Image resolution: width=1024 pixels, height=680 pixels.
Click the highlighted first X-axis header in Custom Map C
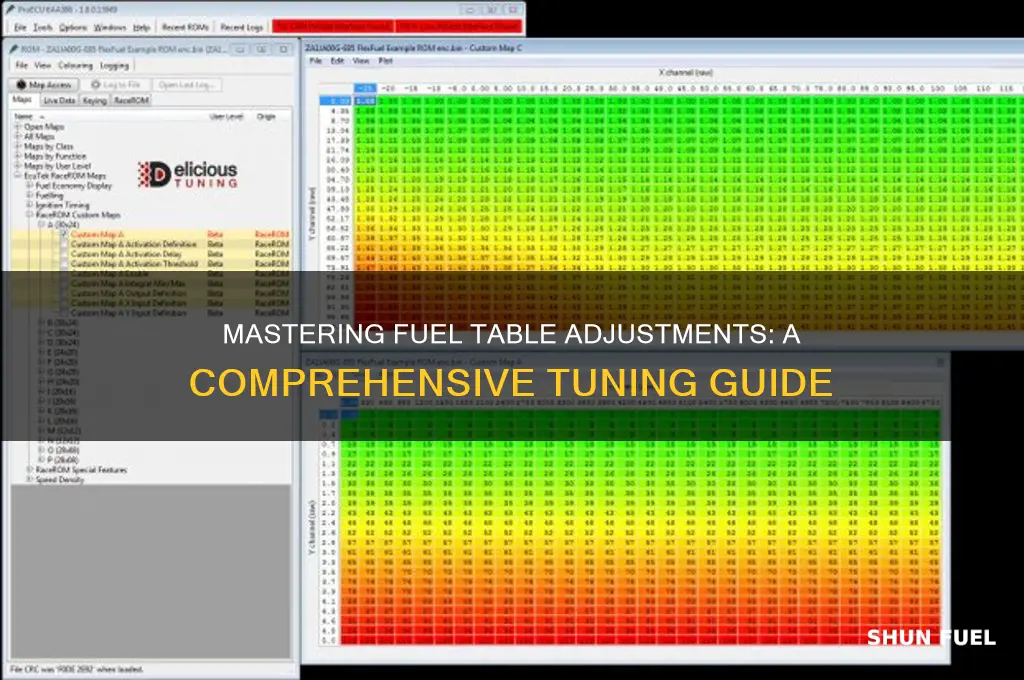366,88
